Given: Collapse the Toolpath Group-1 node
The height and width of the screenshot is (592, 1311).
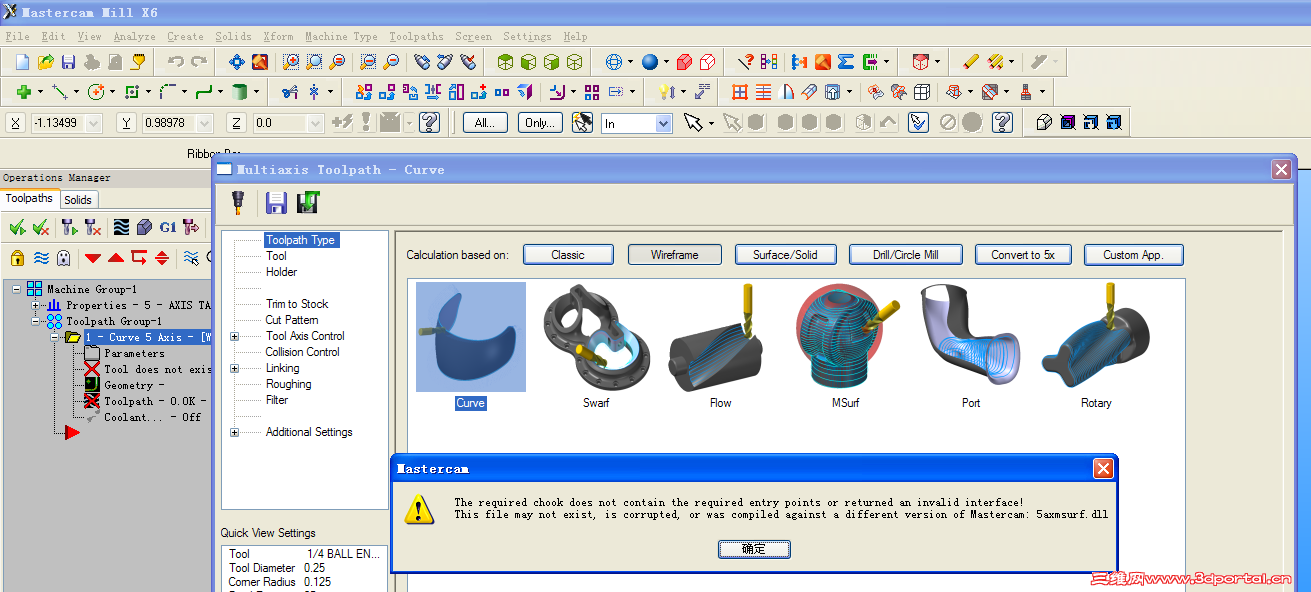Looking at the screenshot, I should point(37,321).
